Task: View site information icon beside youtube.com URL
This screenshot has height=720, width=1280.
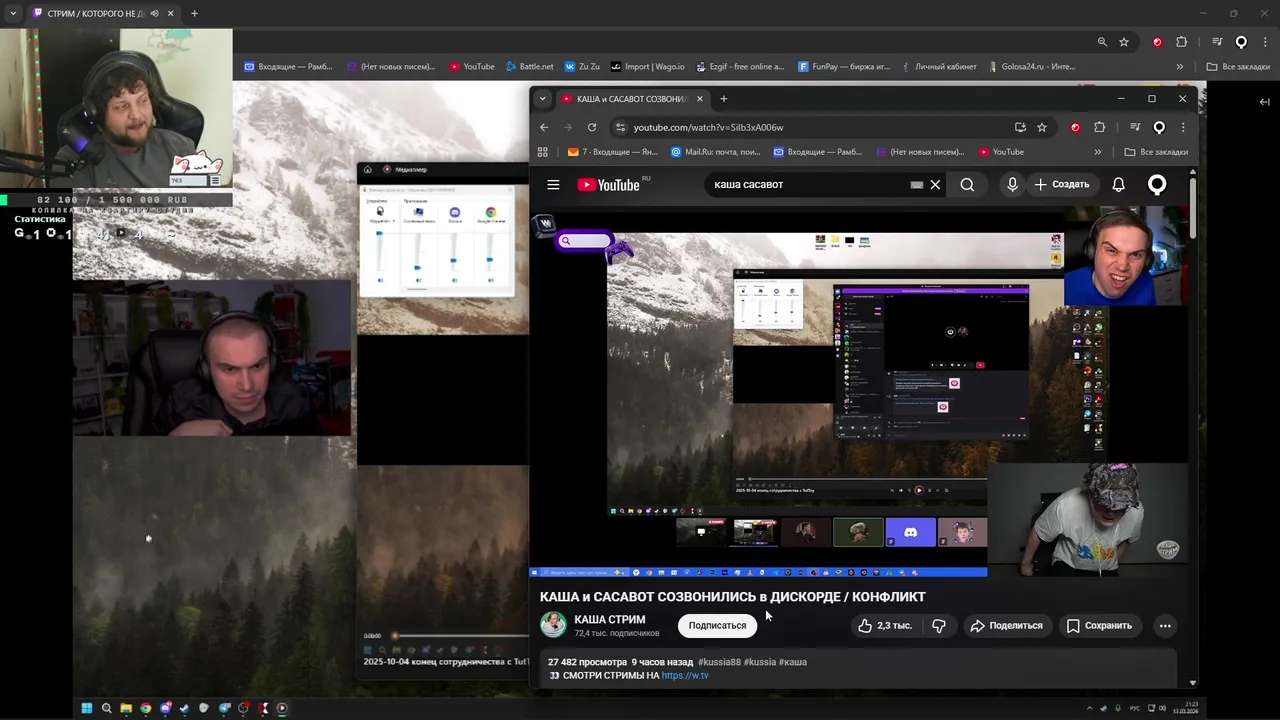Action: [x=620, y=127]
